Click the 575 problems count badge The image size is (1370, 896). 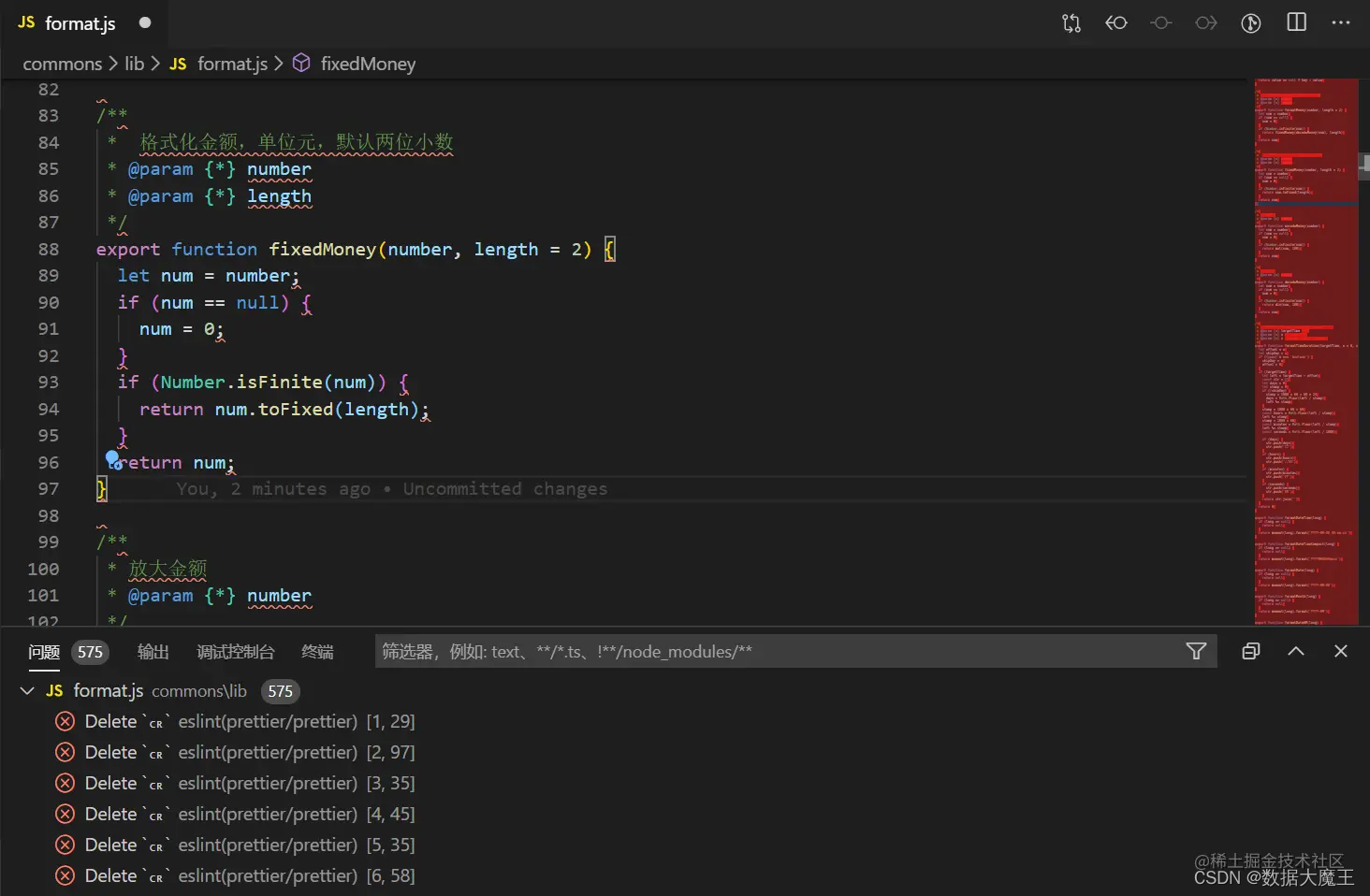[x=91, y=652]
